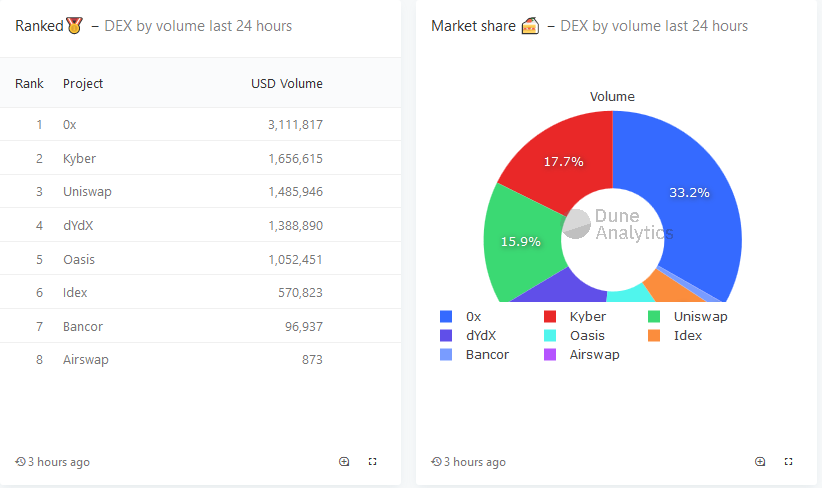Image resolution: width=822 pixels, height=488 pixels.
Task: Sort table by USD Volume column
Action: click(286, 84)
